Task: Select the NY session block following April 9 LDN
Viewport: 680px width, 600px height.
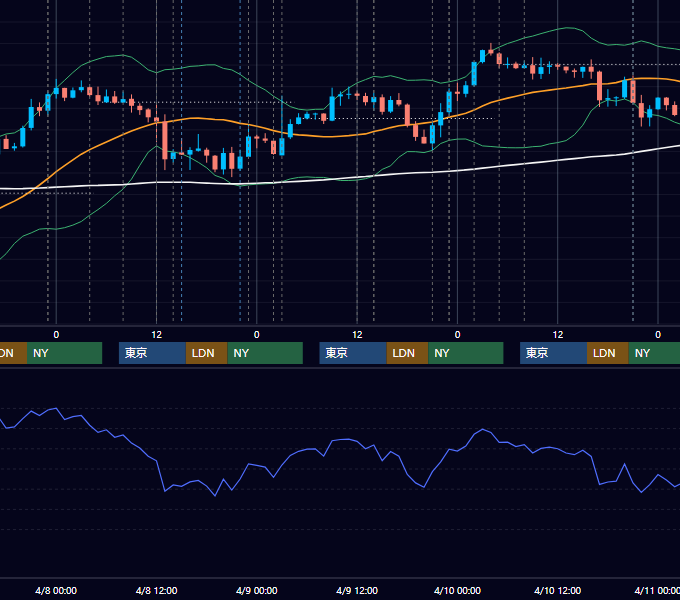Action: click(466, 353)
